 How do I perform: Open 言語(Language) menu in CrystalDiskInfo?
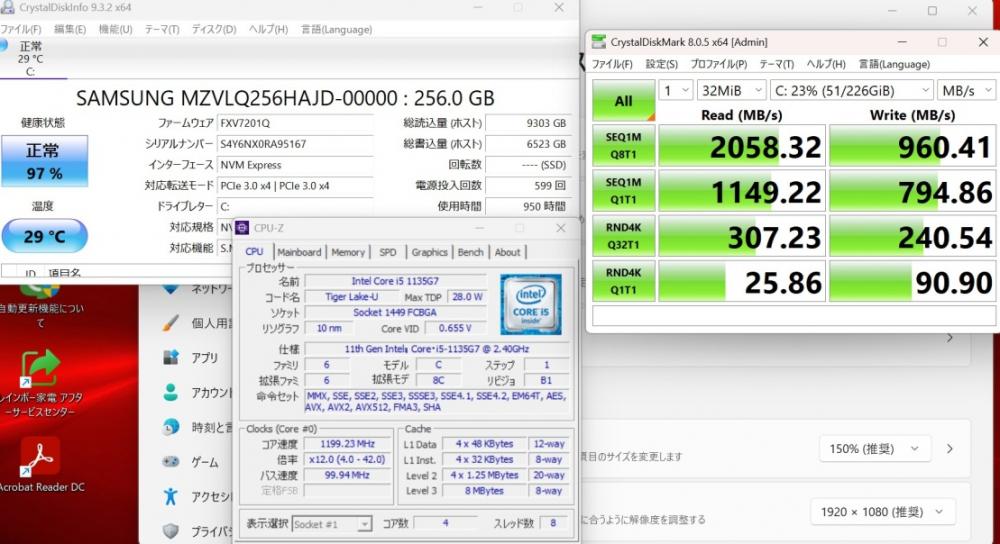pos(336,29)
